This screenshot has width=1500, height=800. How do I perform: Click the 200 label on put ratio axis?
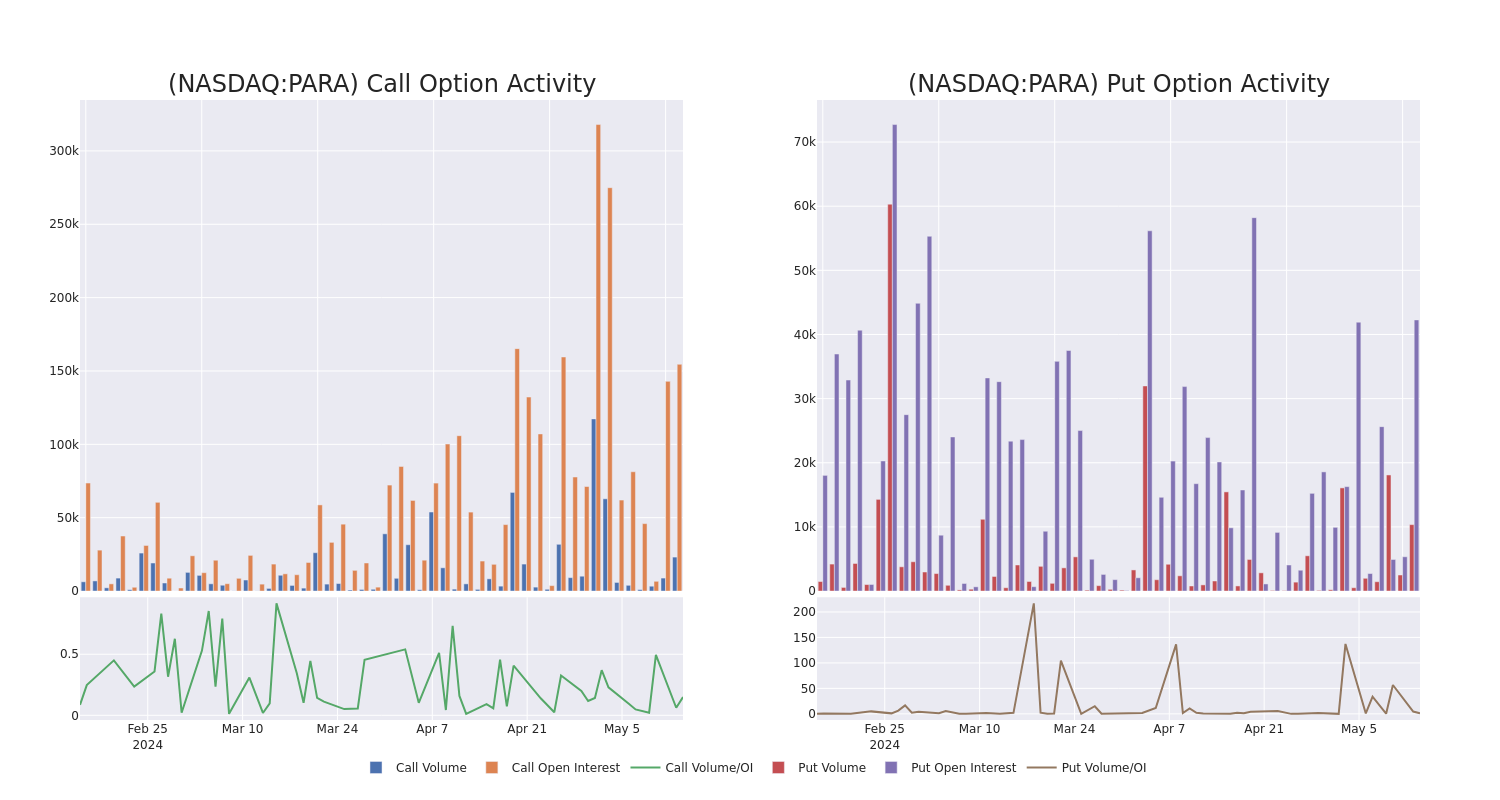(x=805, y=612)
